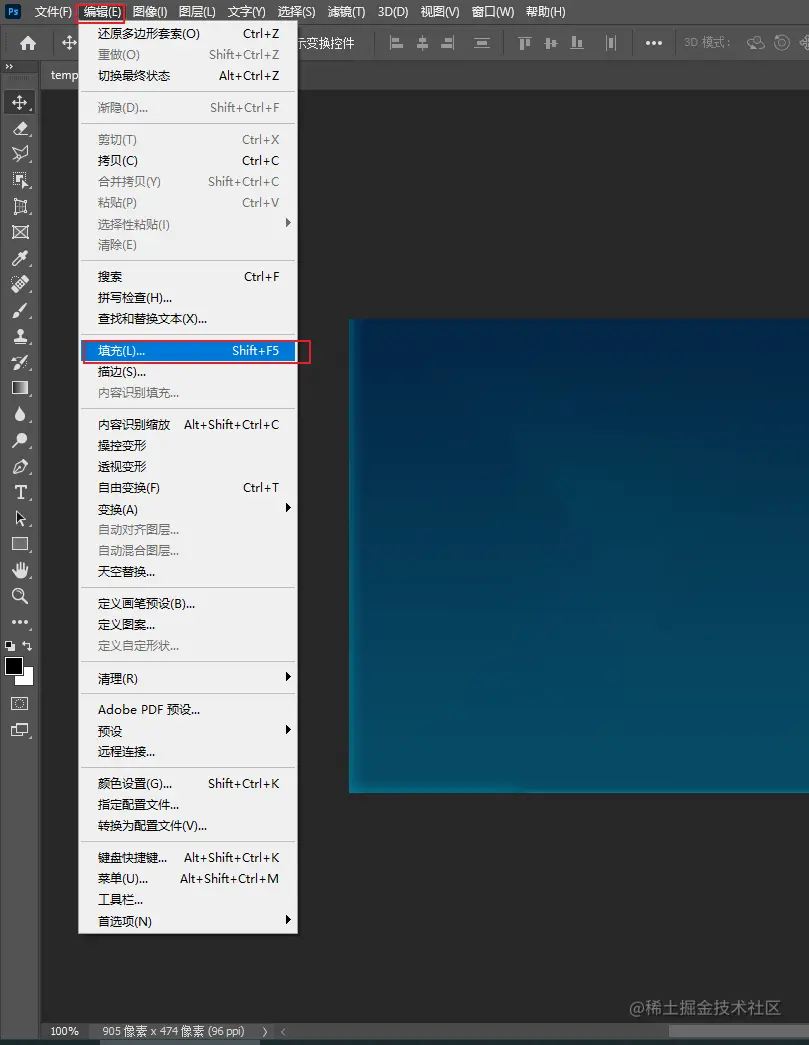
Task: Choose 天空替换... menu entry
Action: 189,572
